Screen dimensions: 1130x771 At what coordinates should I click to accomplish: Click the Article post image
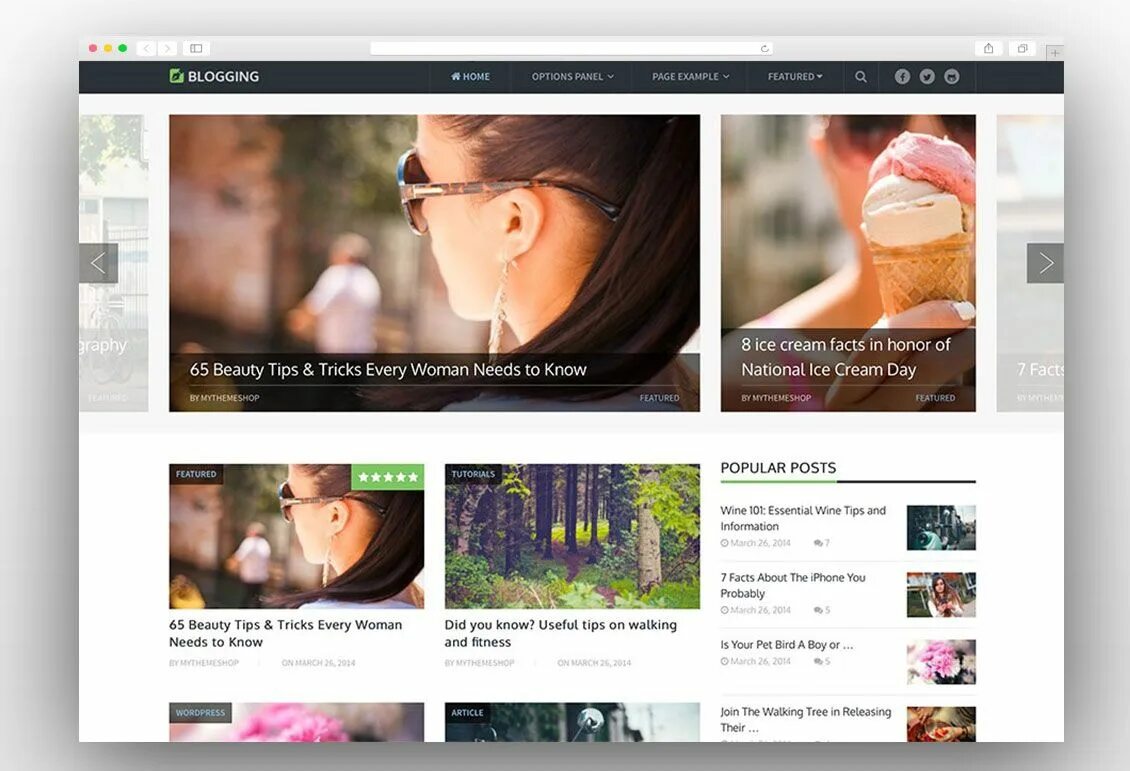coord(571,722)
